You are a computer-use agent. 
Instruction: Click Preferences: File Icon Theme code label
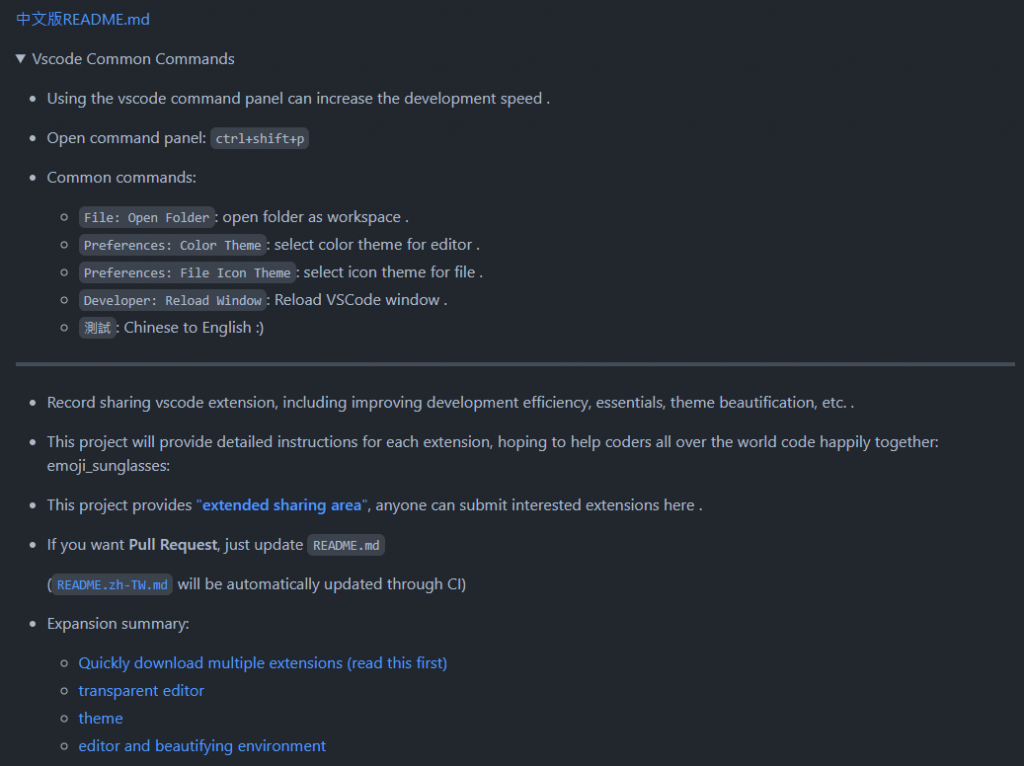187,272
